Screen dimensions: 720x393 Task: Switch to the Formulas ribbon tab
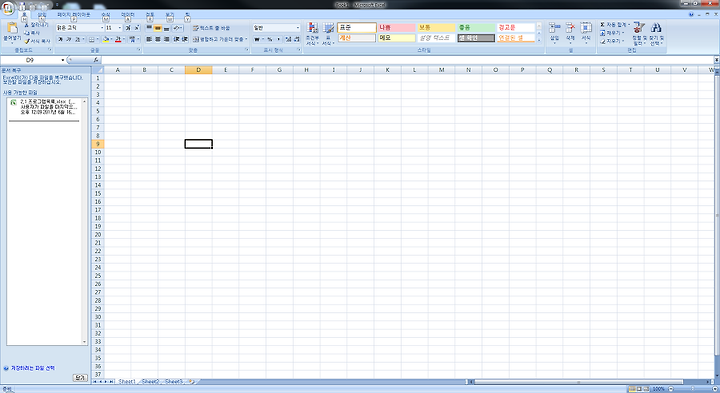coord(106,15)
